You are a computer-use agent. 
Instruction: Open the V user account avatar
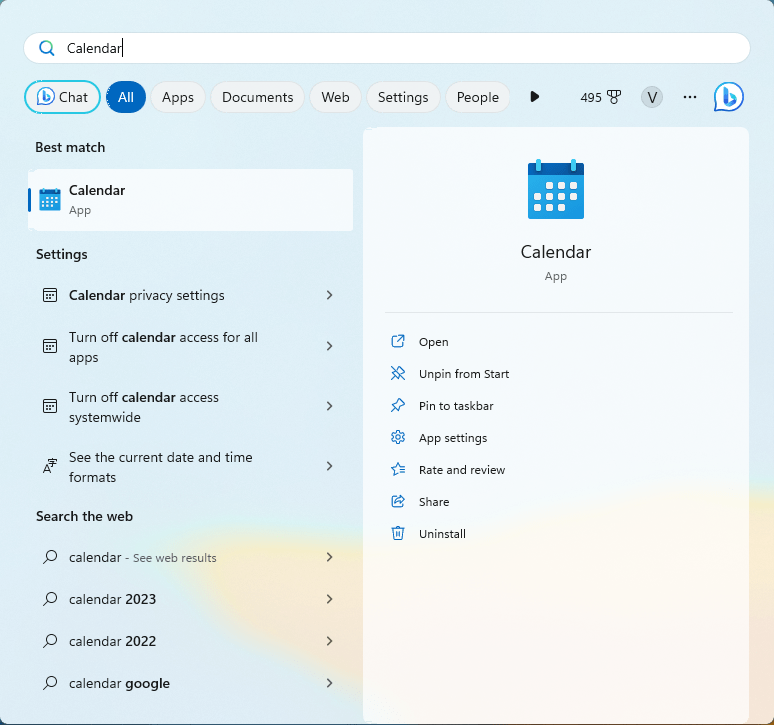[652, 97]
